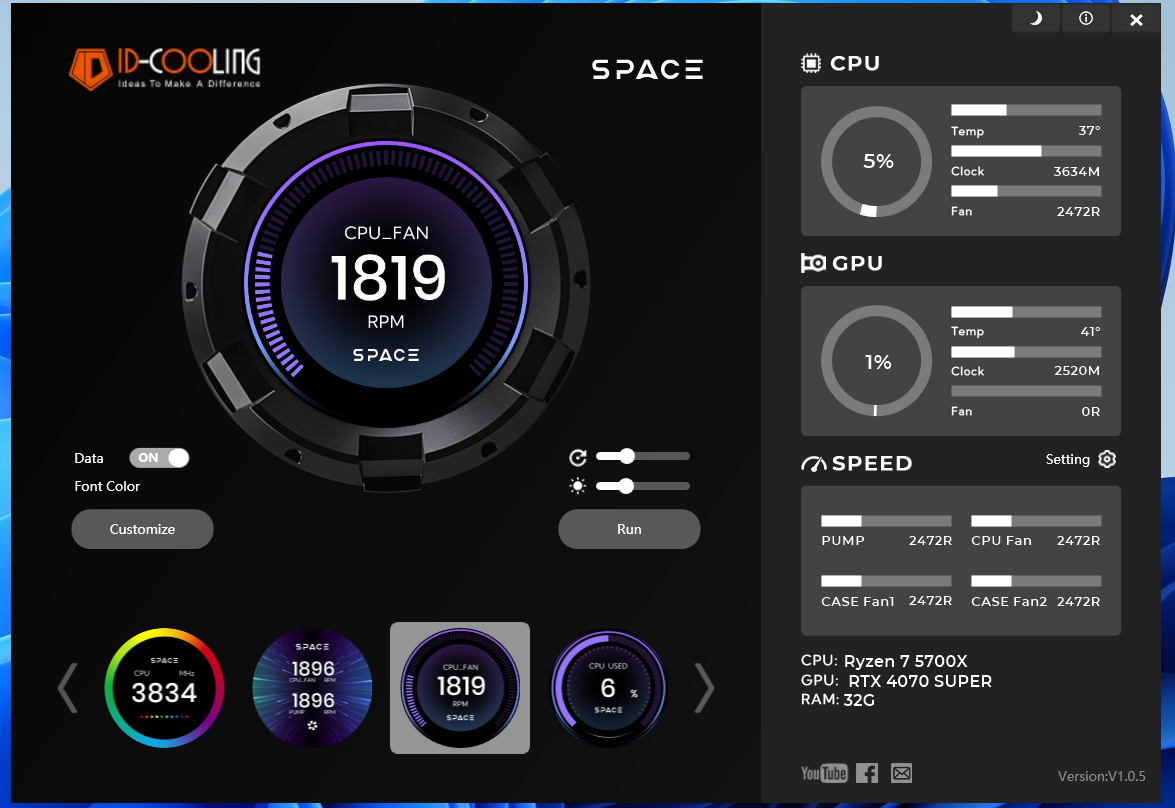This screenshot has height=808, width=1175.
Task: Turn off the Data toggle switch
Action: (159, 458)
